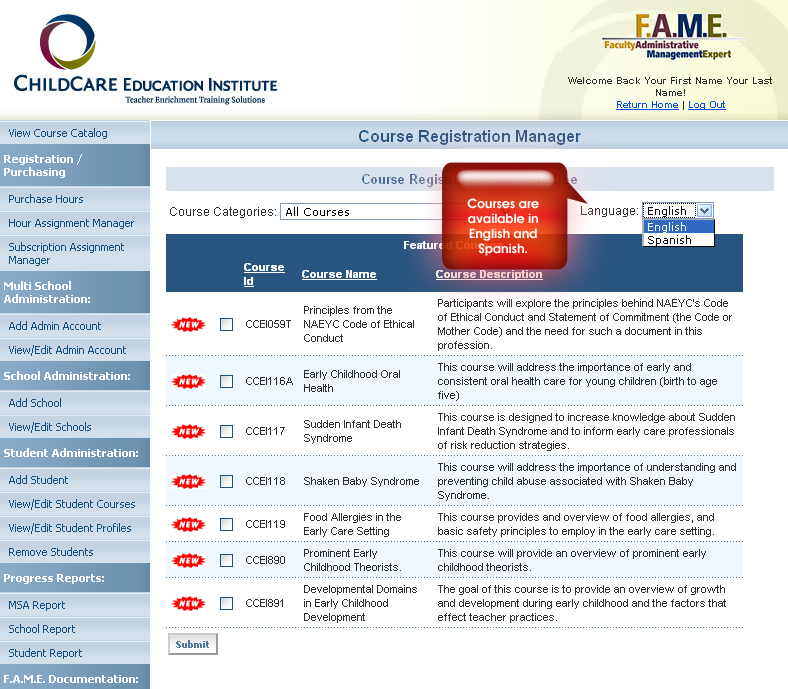Click the Registration / Purchasing section header

point(75,165)
